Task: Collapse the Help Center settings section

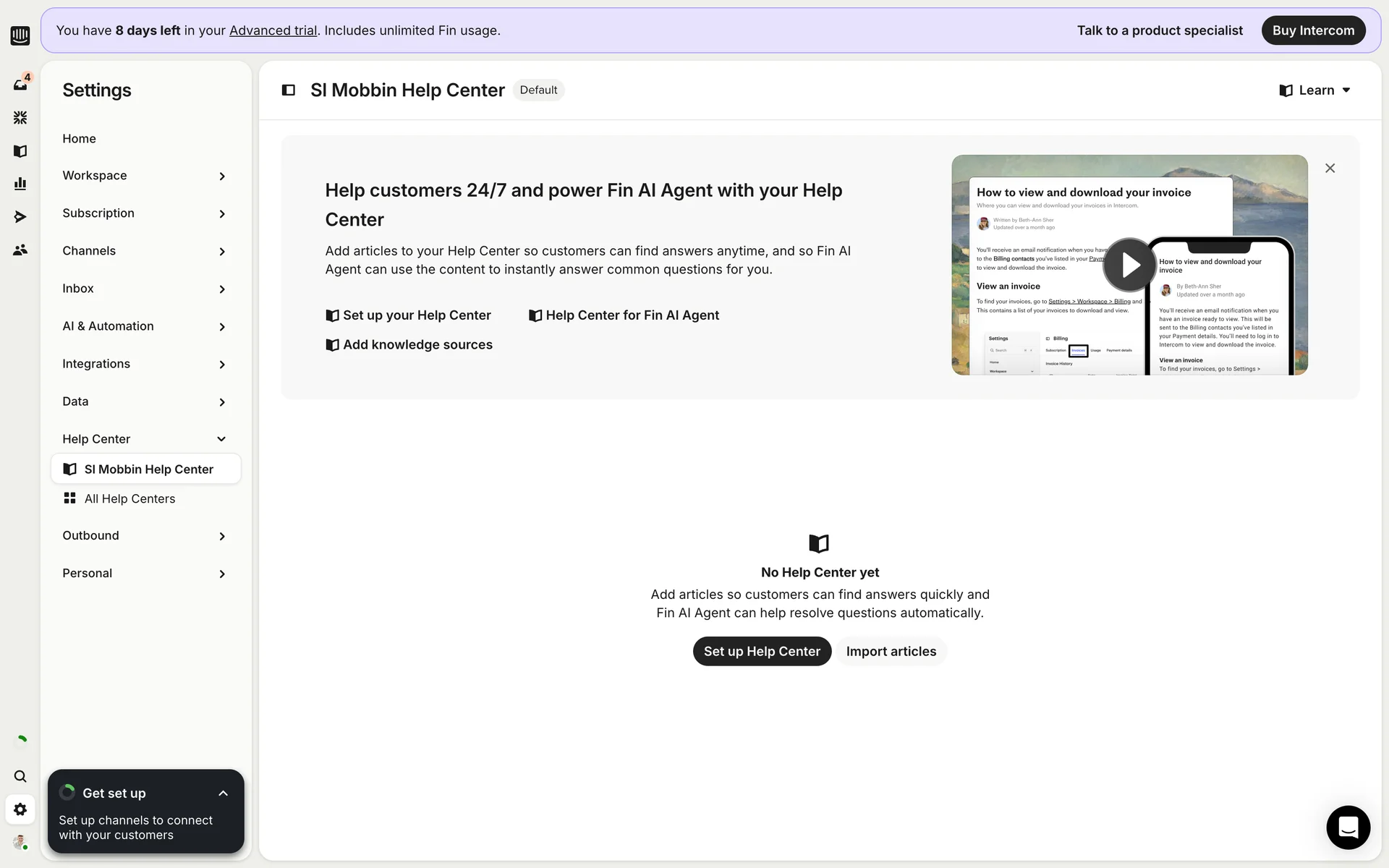Action: pos(221,439)
